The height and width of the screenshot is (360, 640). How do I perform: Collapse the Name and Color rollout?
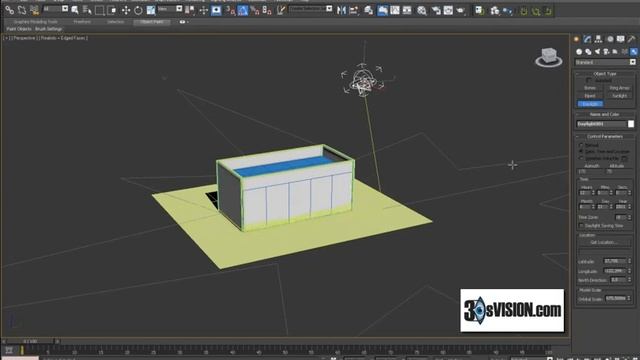pos(604,114)
